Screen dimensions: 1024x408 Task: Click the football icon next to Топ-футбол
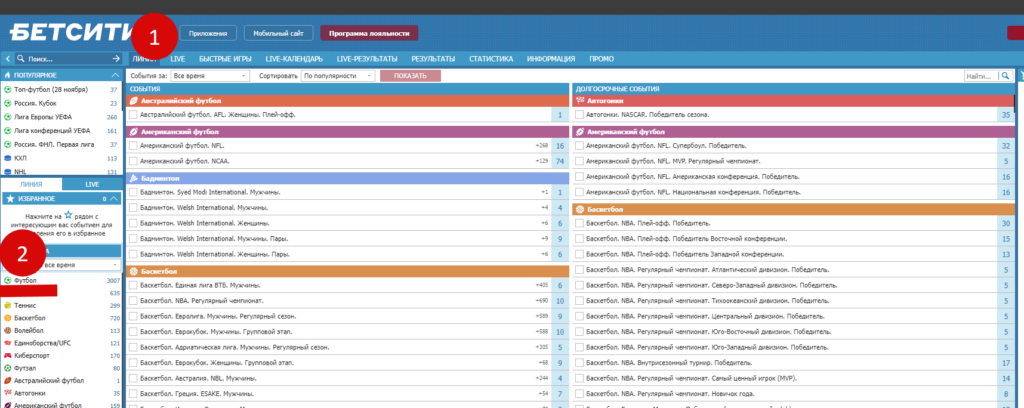[x=8, y=89]
